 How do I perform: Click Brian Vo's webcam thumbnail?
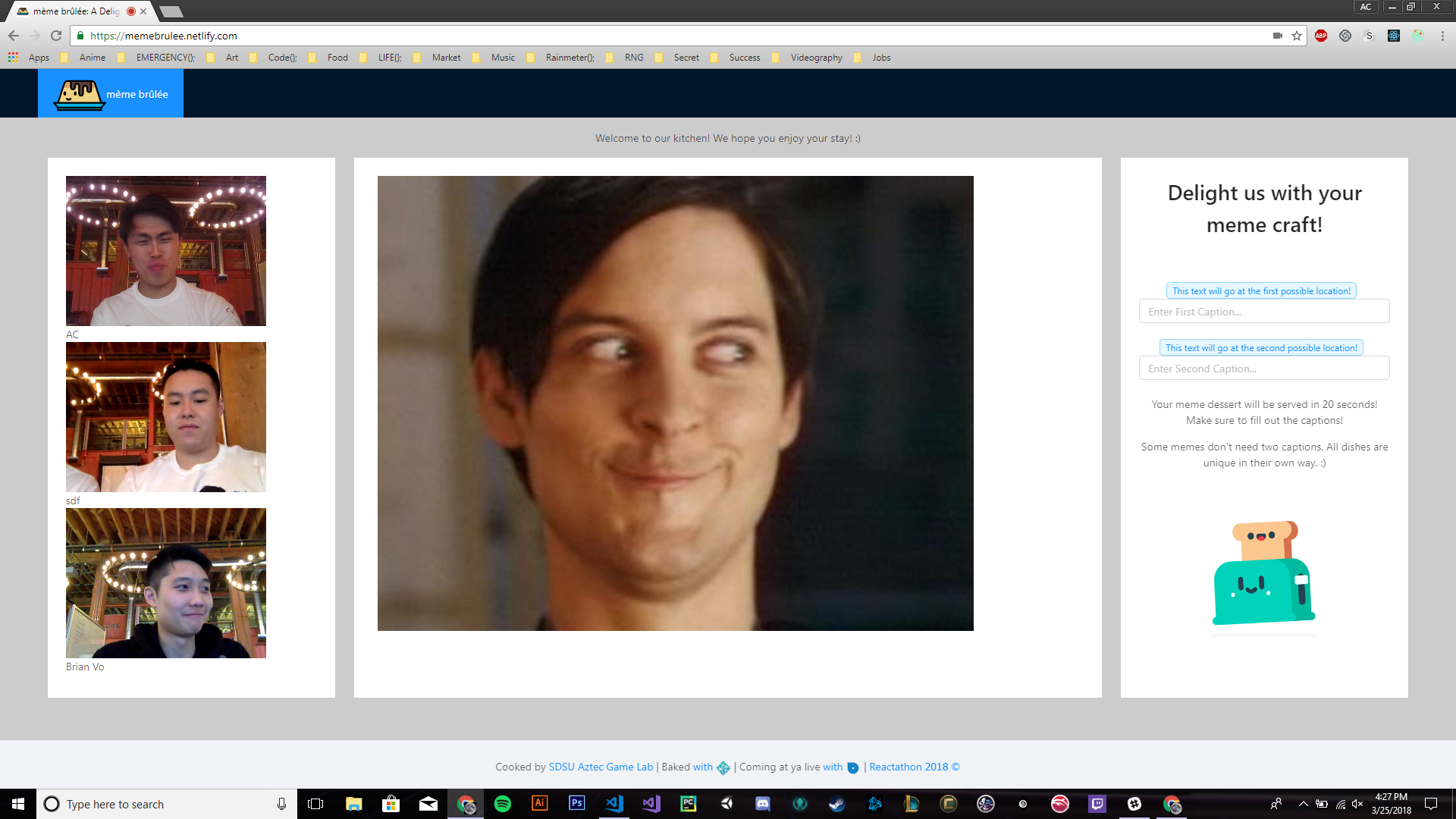(166, 583)
